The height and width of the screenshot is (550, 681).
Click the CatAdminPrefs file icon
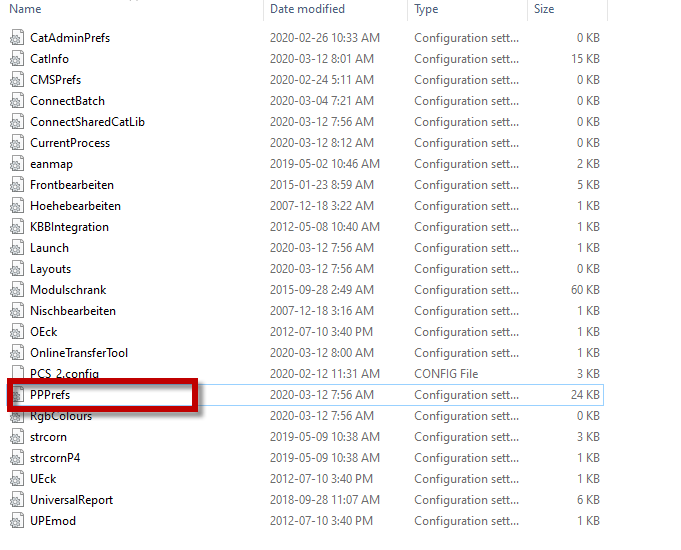click(17, 38)
